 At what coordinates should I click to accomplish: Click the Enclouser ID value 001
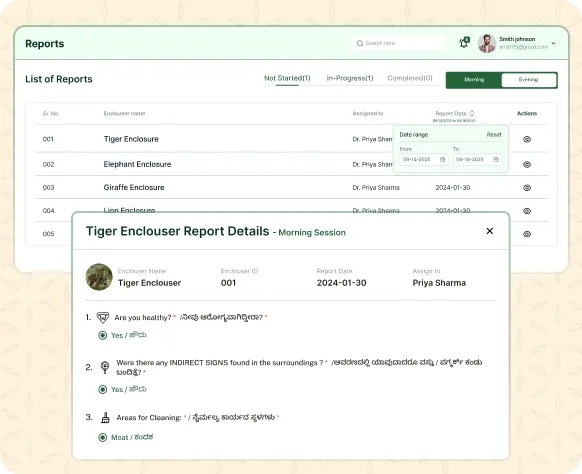(x=228, y=283)
